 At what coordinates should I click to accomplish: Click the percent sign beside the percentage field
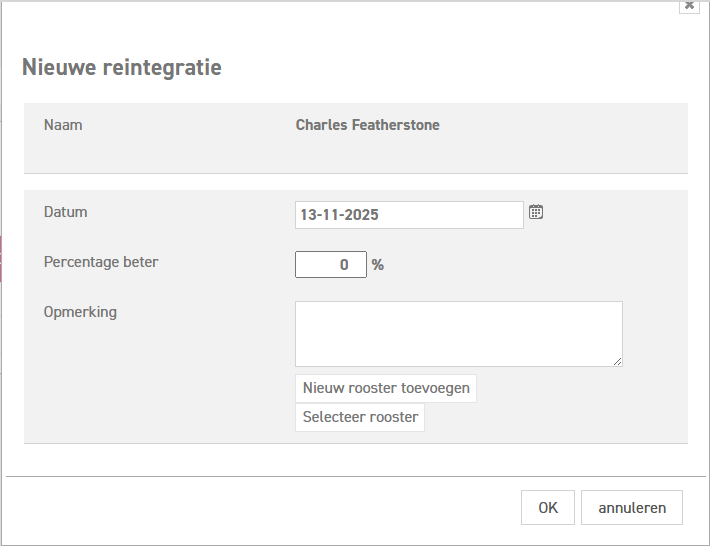click(x=378, y=265)
